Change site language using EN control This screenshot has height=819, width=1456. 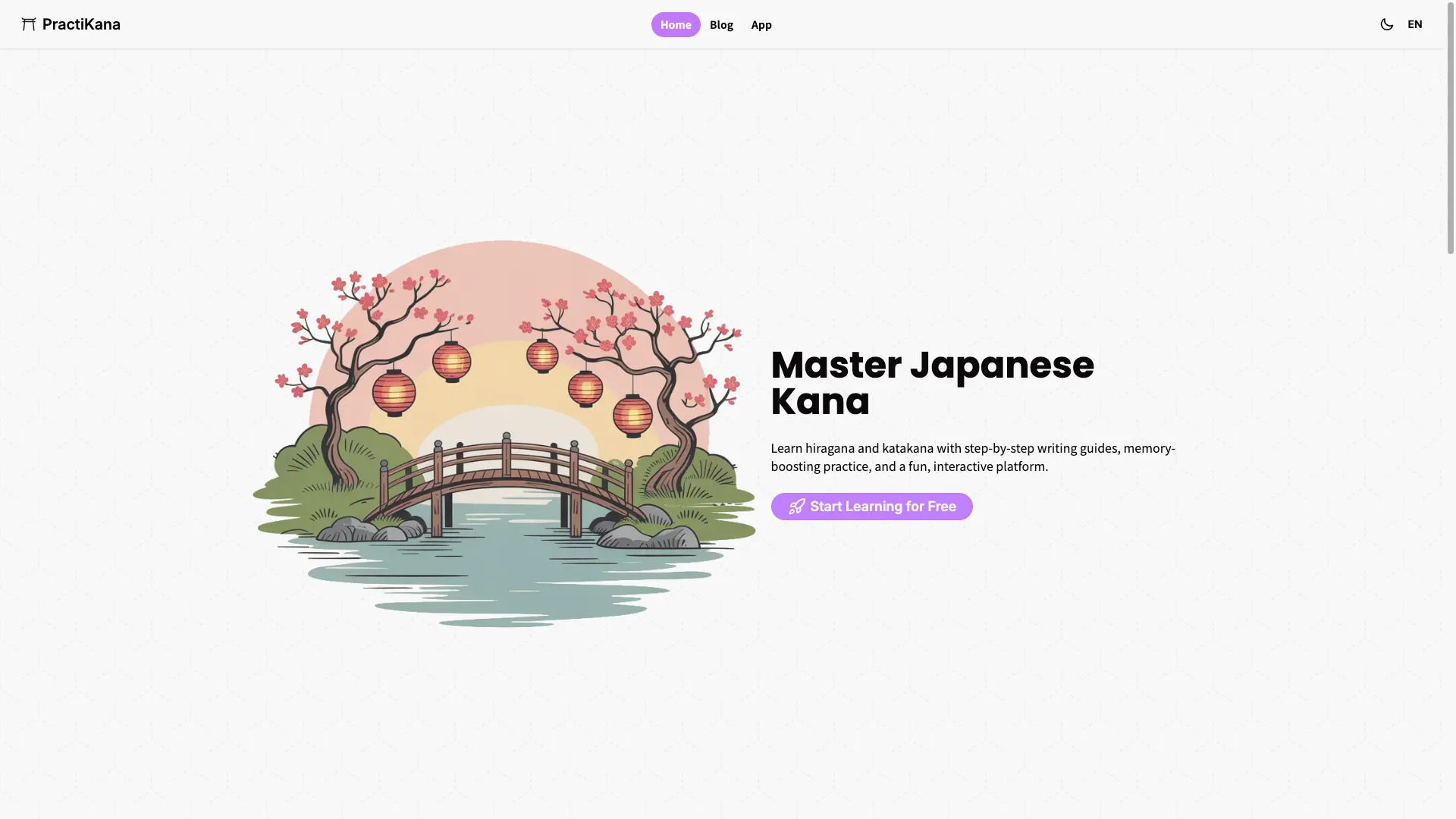(x=1415, y=24)
